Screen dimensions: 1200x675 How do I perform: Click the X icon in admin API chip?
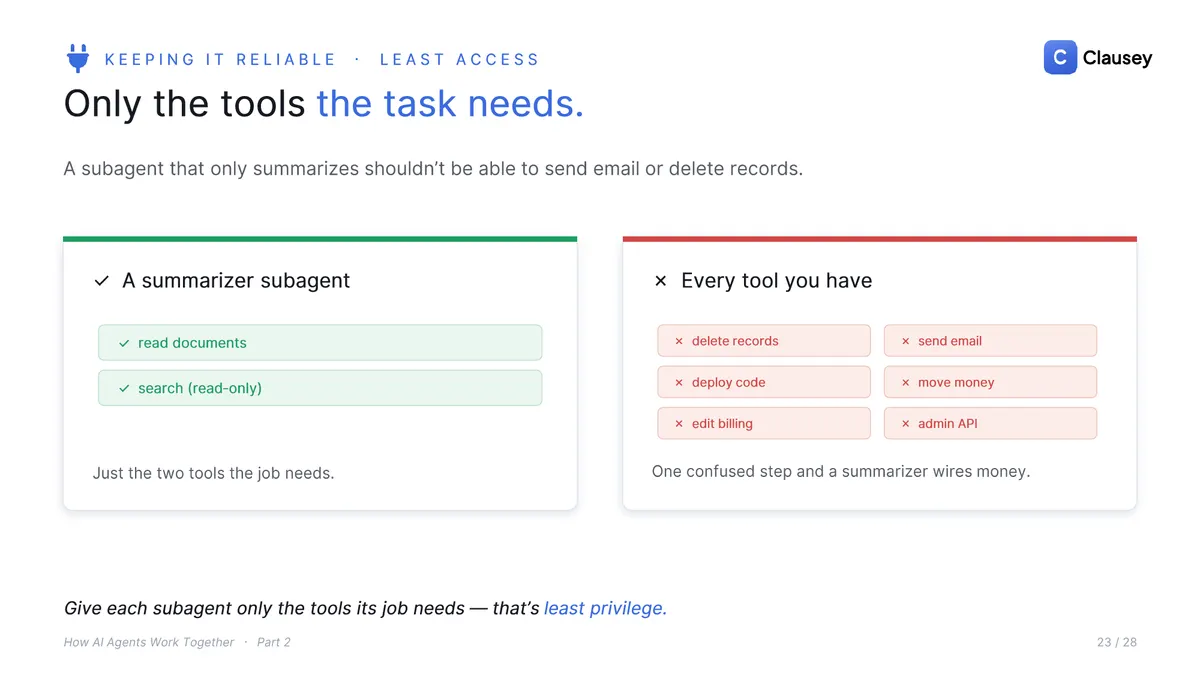pyautogui.click(x=906, y=424)
